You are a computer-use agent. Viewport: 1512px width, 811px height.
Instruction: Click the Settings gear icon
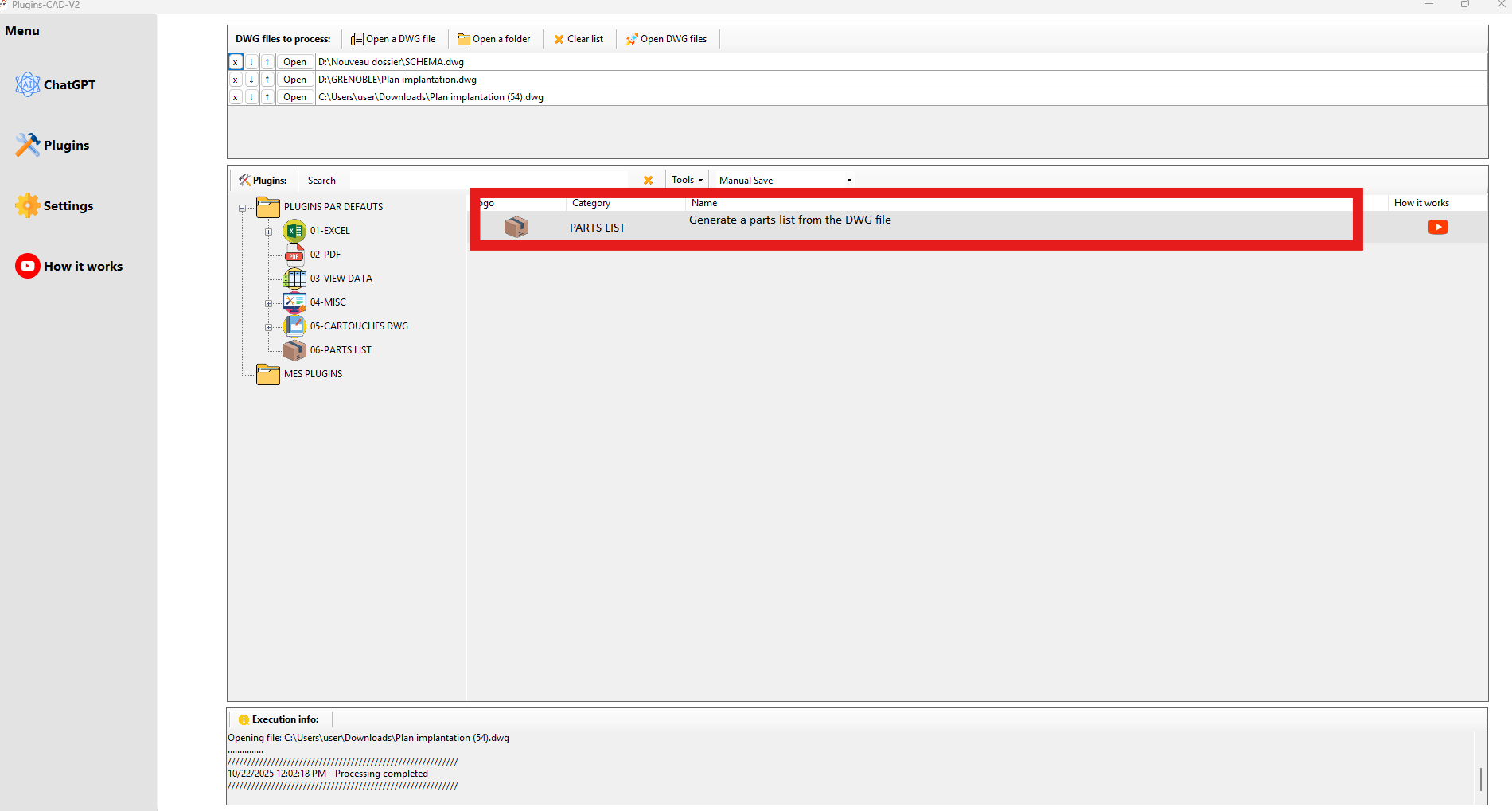pos(28,205)
